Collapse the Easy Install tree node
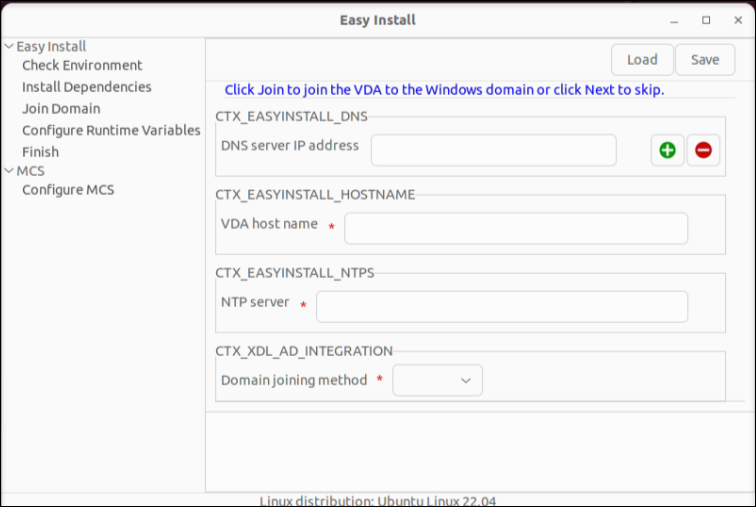756x507 pixels. pos(9,46)
